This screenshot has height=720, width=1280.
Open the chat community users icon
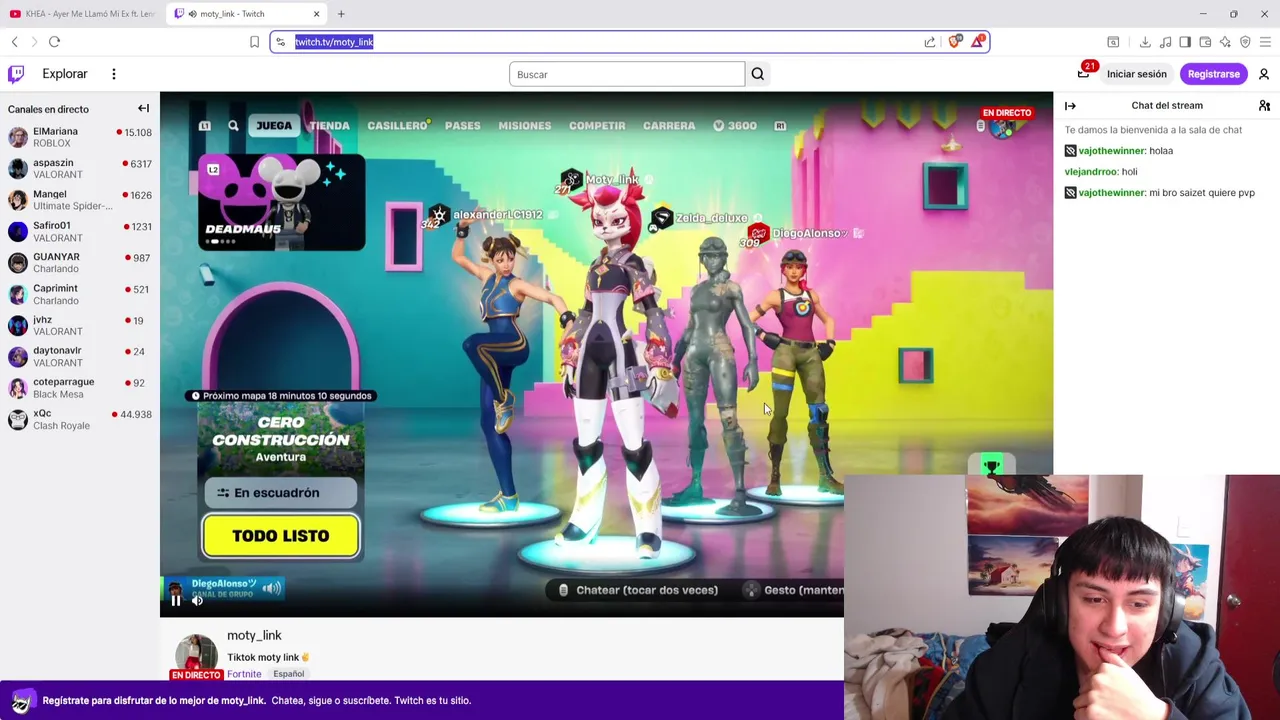(1264, 105)
